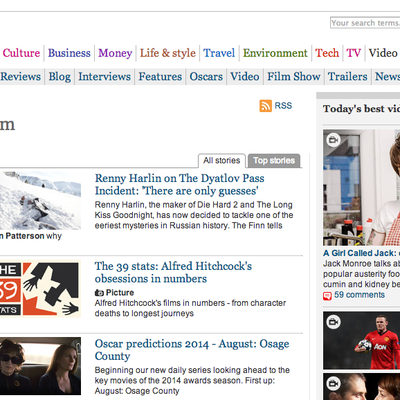Viewport: 400px width, 400px height.
Task: Switch to the All stories tab
Action: 222,161
